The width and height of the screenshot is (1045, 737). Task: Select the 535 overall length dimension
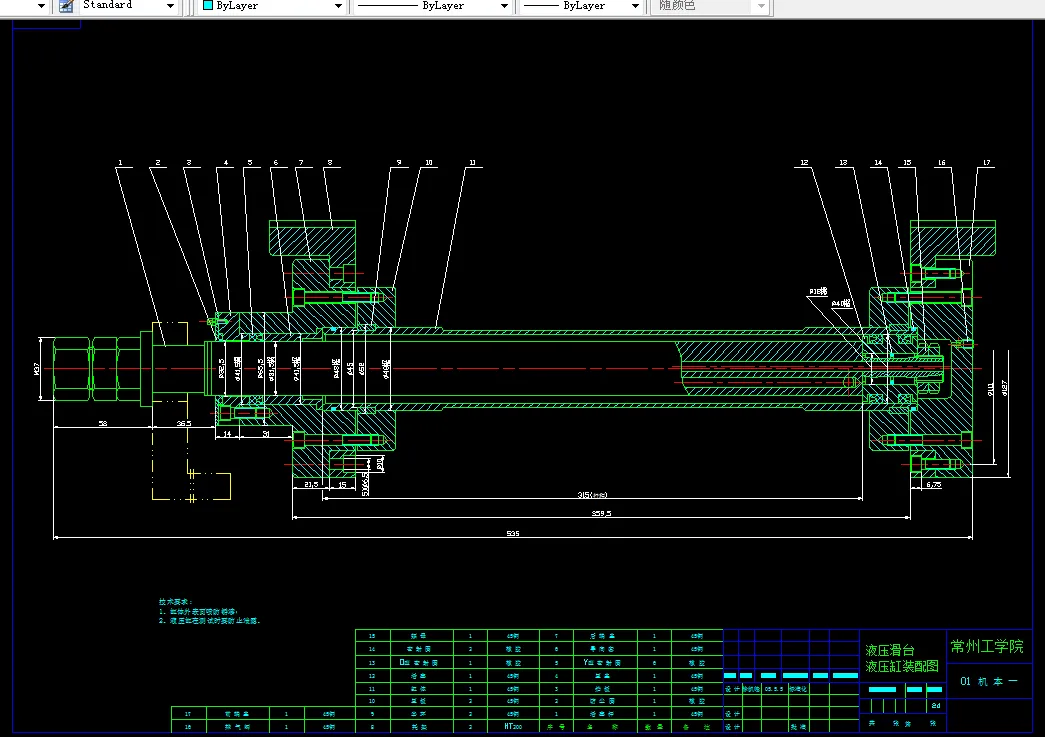pyautogui.click(x=513, y=534)
